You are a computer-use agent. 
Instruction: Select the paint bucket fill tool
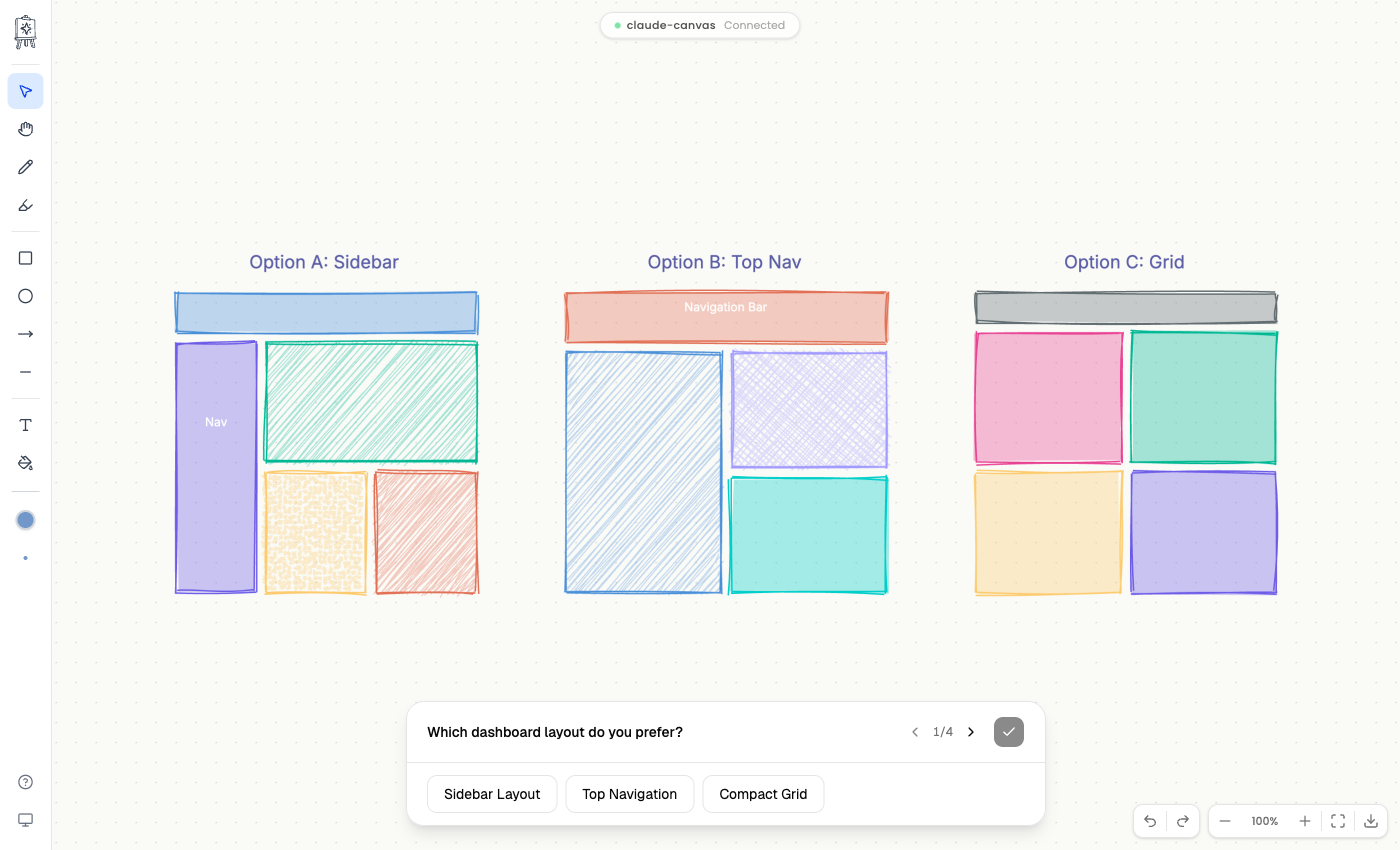pos(25,462)
